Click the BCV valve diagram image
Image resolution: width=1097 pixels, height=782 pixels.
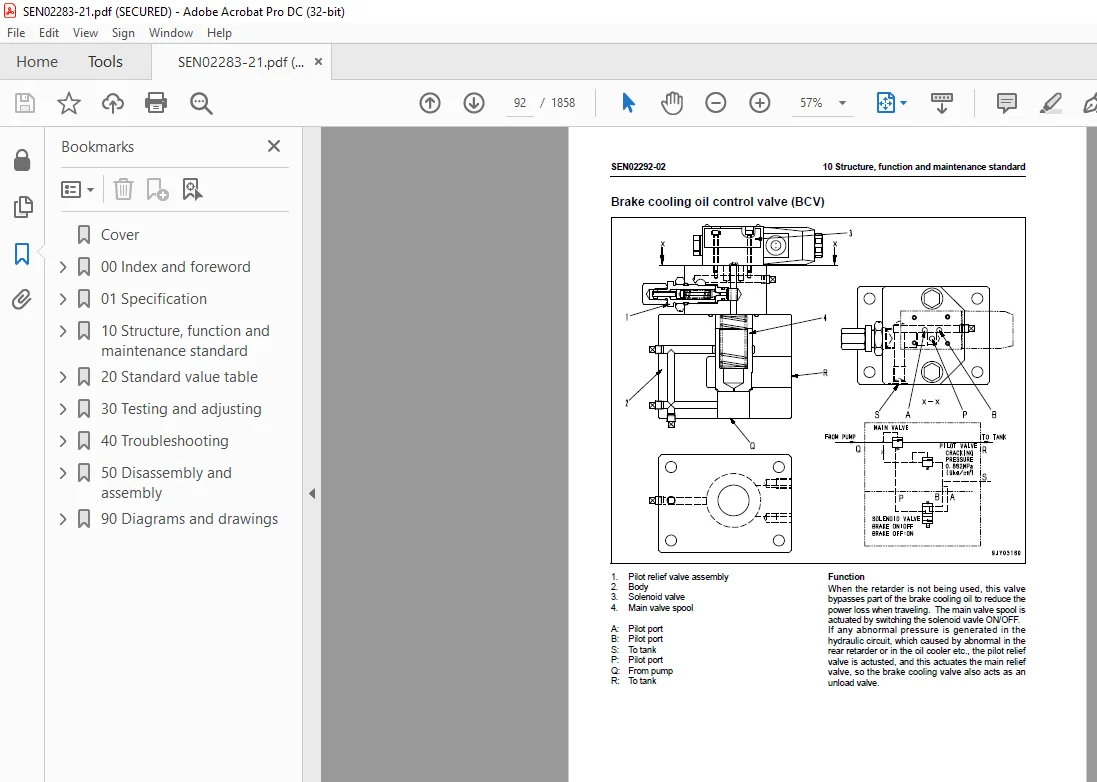(x=818, y=390)
